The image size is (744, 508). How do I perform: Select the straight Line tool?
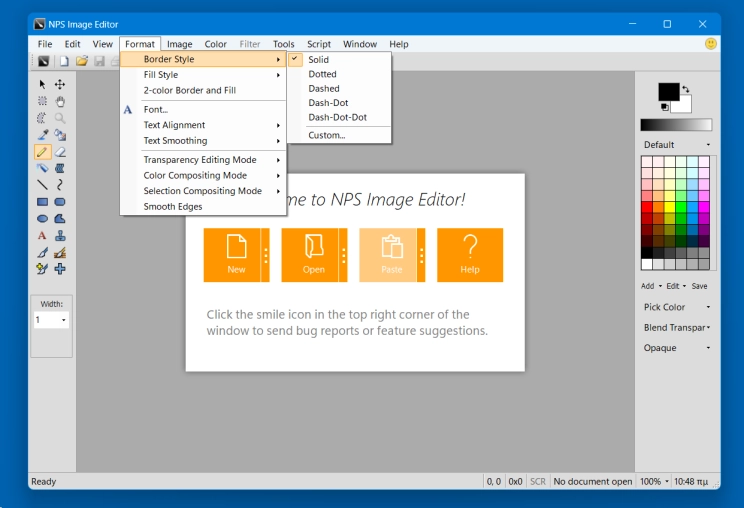pos(42,185)
